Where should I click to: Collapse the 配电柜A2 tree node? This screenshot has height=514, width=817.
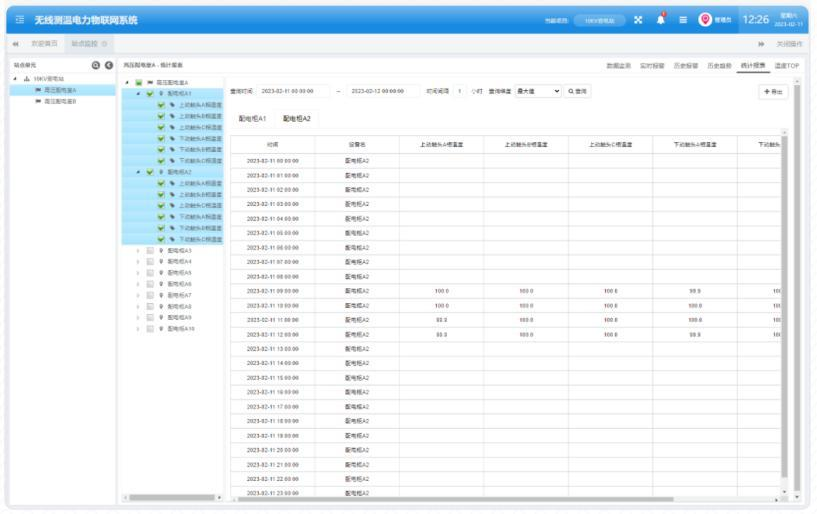[138, 172]
